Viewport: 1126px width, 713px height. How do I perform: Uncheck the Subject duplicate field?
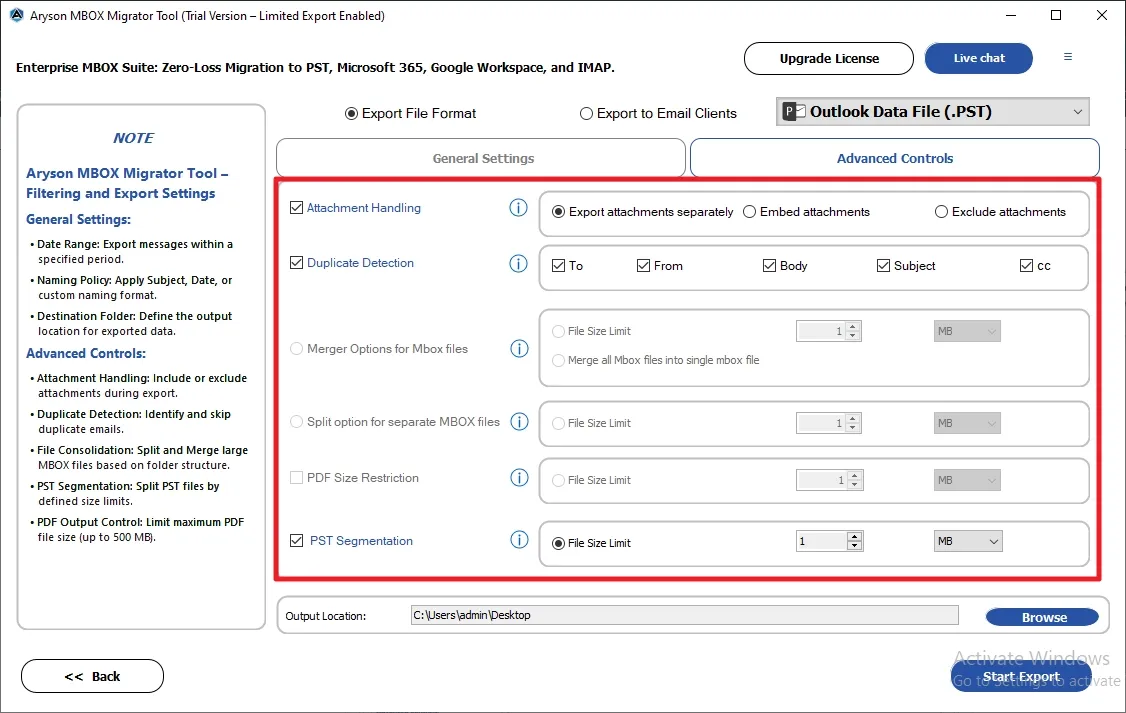tap(883, 266)
